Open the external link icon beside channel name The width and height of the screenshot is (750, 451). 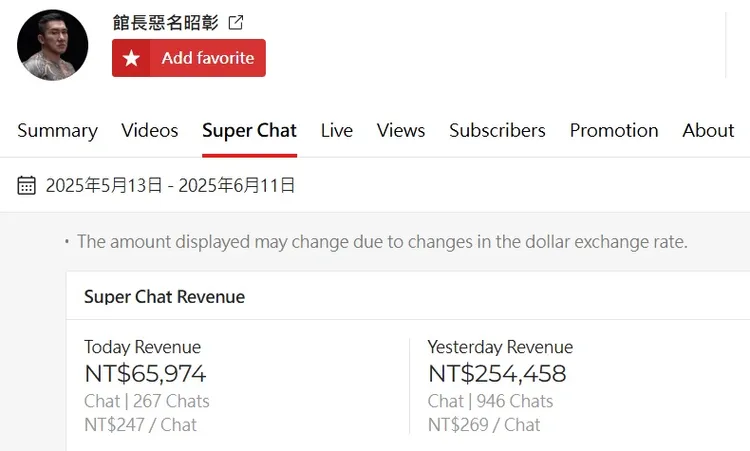(x=236, y=22)
